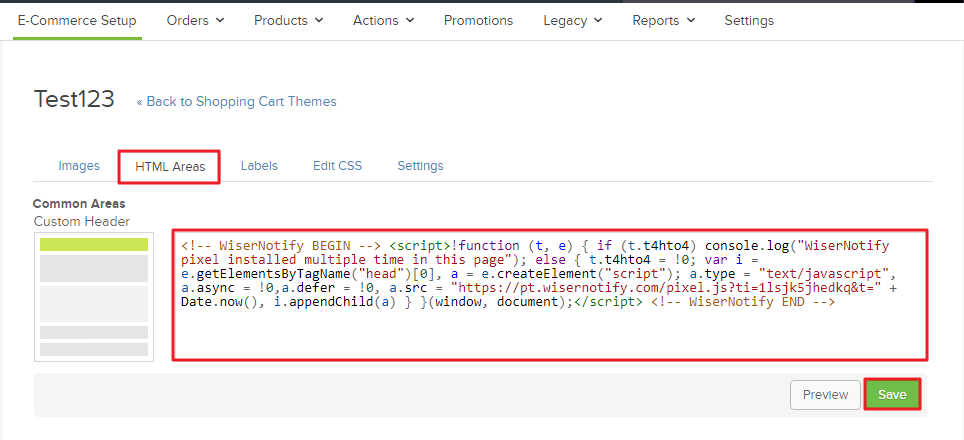Open the Edit CSS tab

pos(337,166)
